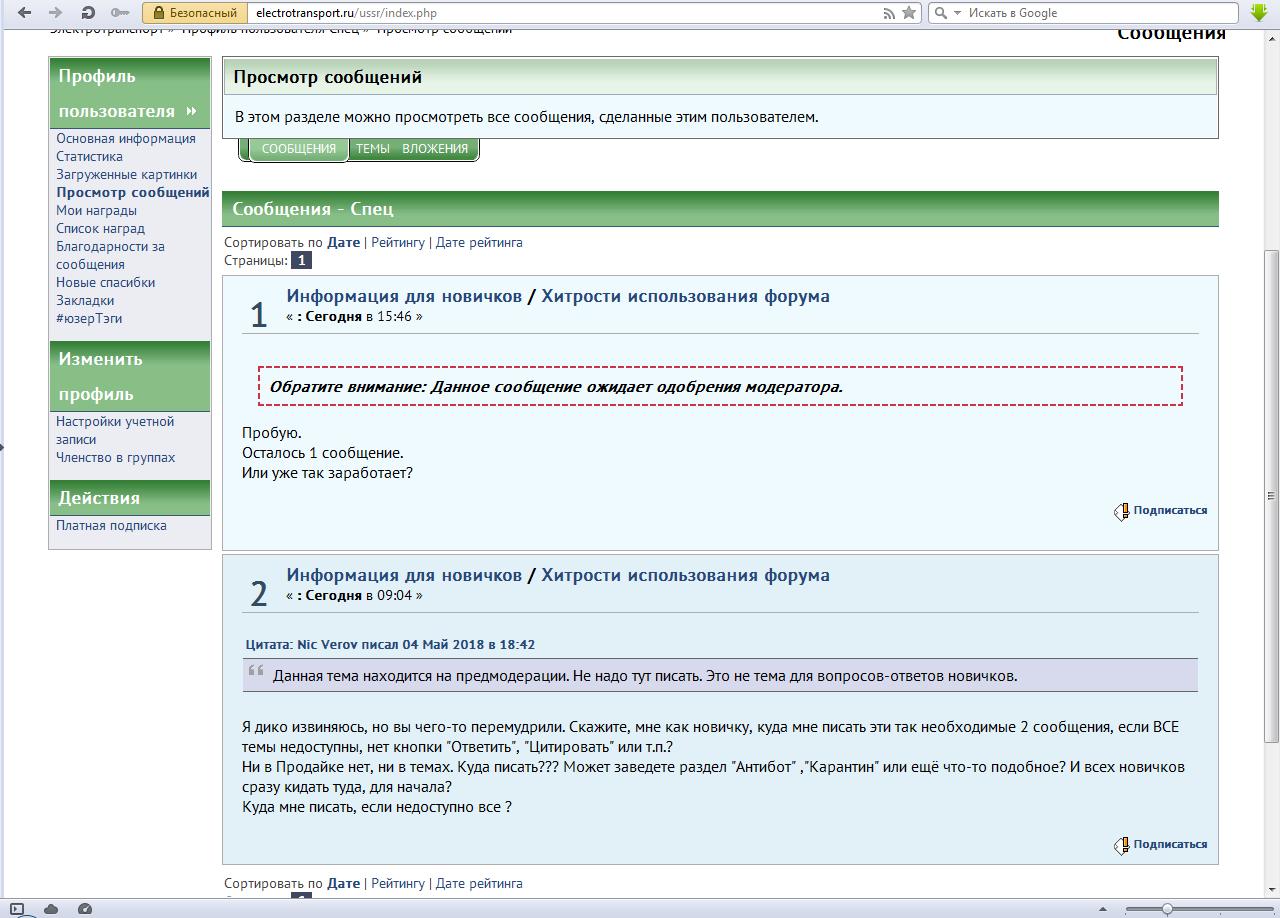This screenshot has width=1280, height=918.
Task: Switch to the Темы tab
Action: [x=373, y=149]
